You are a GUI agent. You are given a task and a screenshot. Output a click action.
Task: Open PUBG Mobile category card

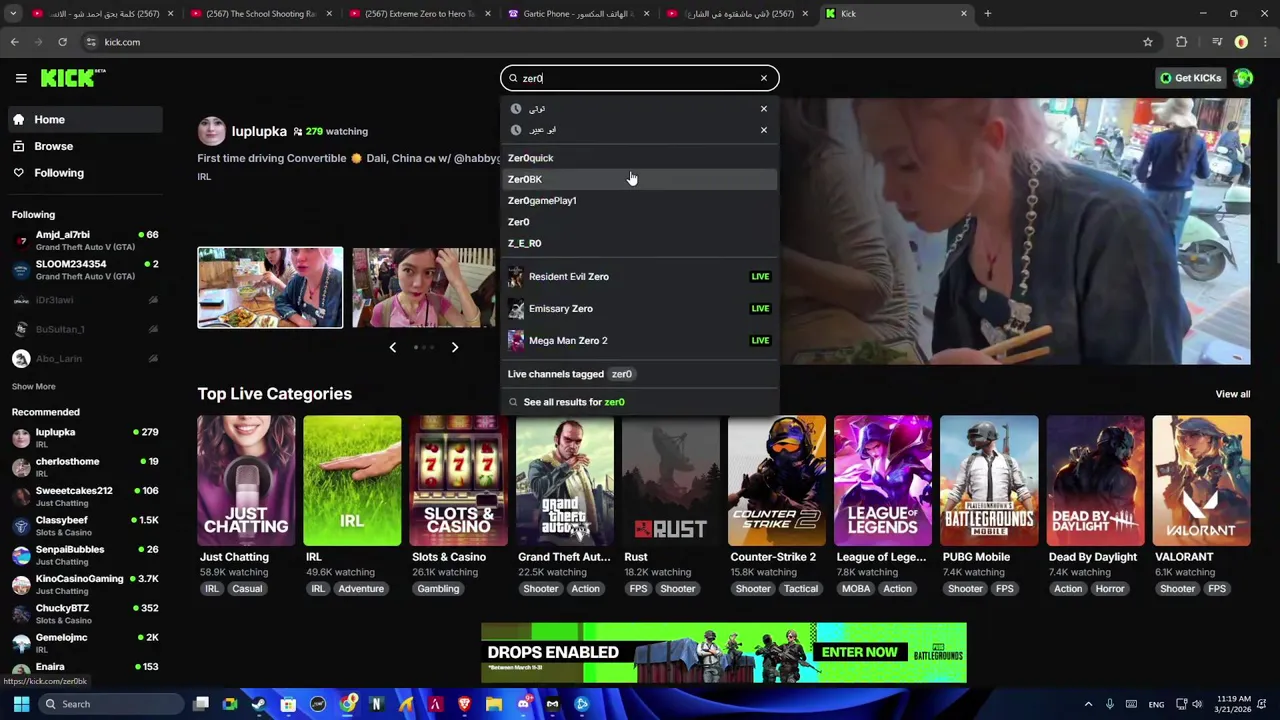(x=989, y=481)
